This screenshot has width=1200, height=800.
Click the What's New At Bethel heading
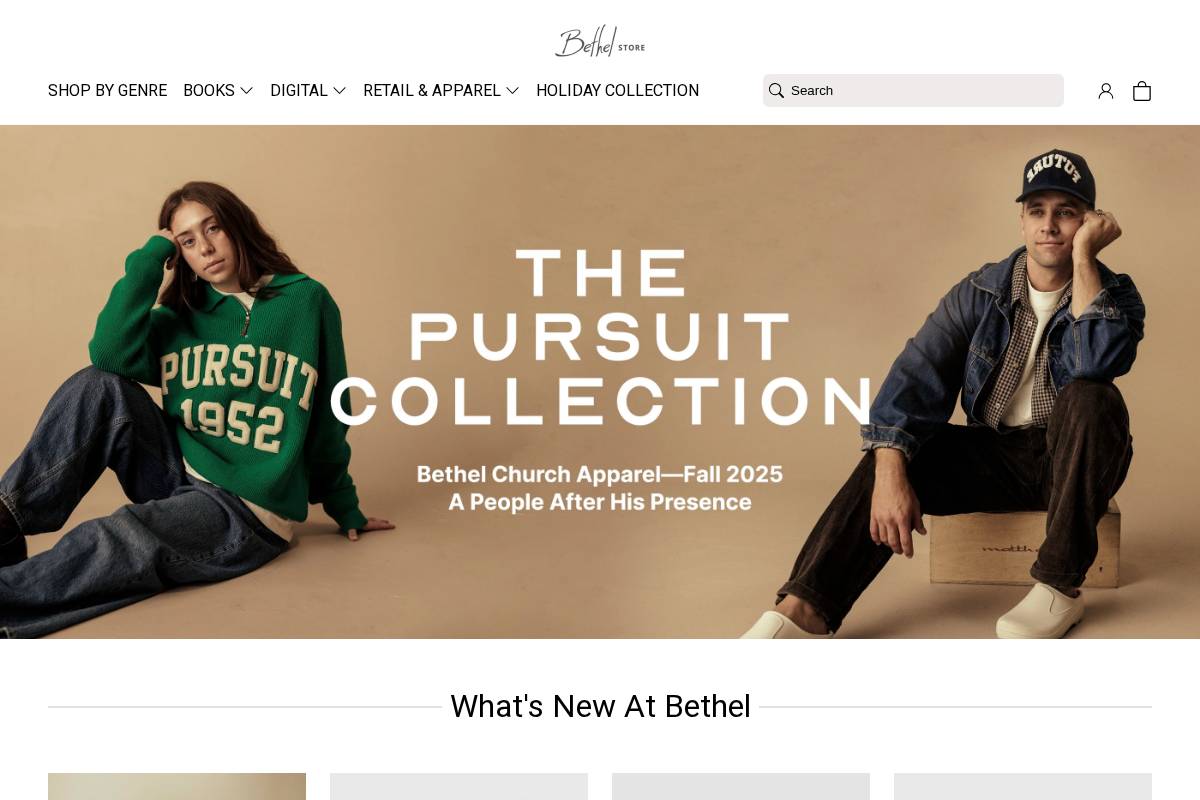point(600,706)
